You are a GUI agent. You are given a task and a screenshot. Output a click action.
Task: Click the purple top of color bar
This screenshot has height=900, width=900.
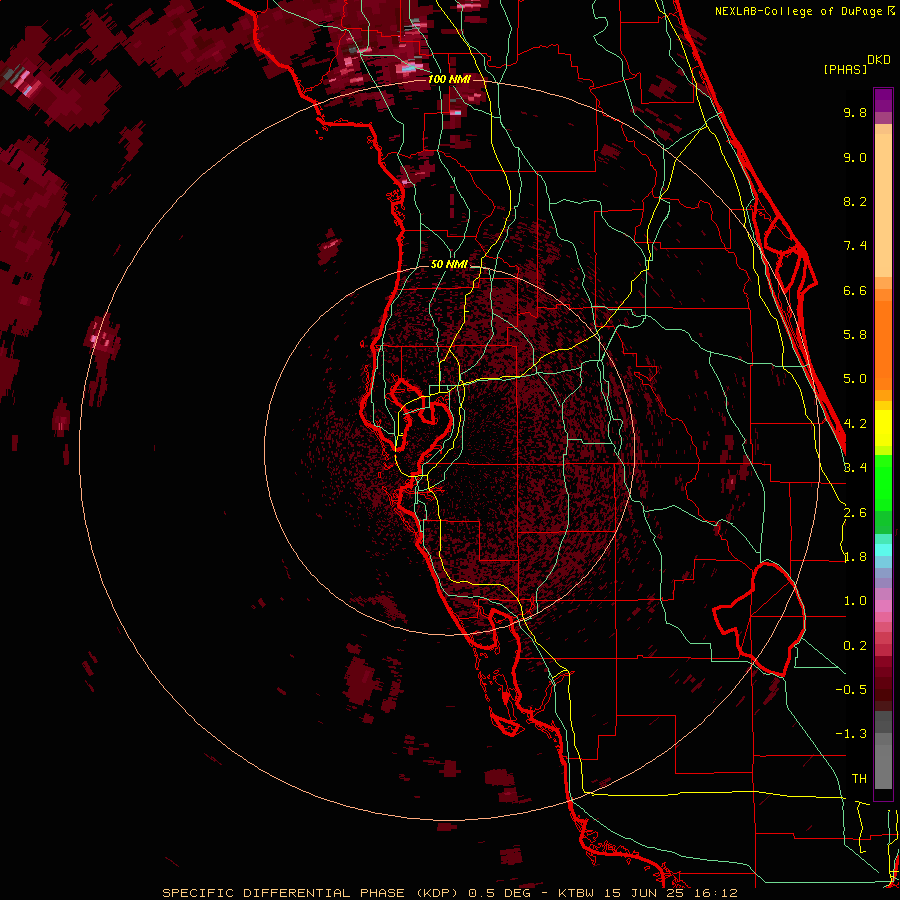(883, 100)
